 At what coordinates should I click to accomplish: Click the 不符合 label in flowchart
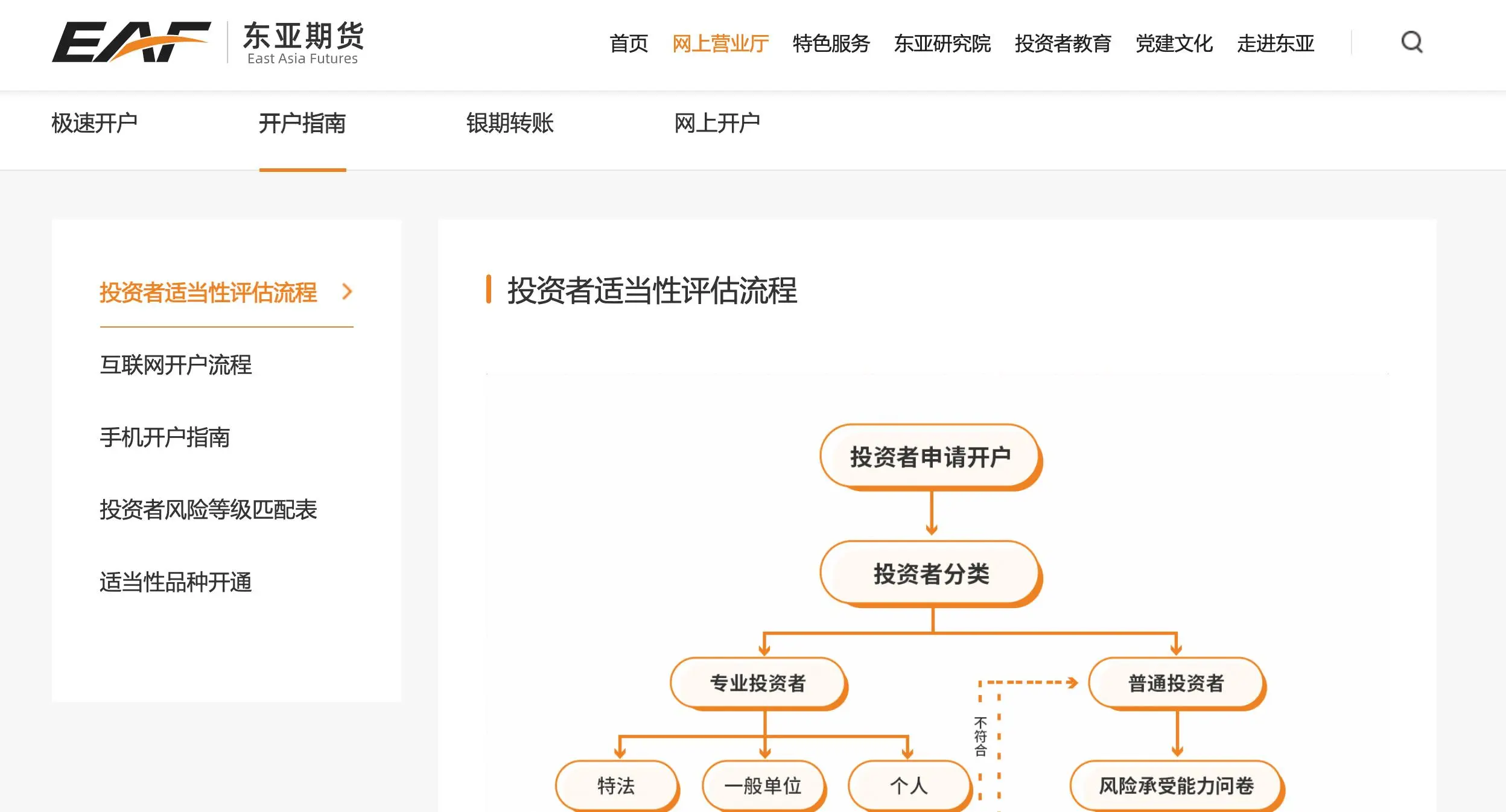pos(980,737)
